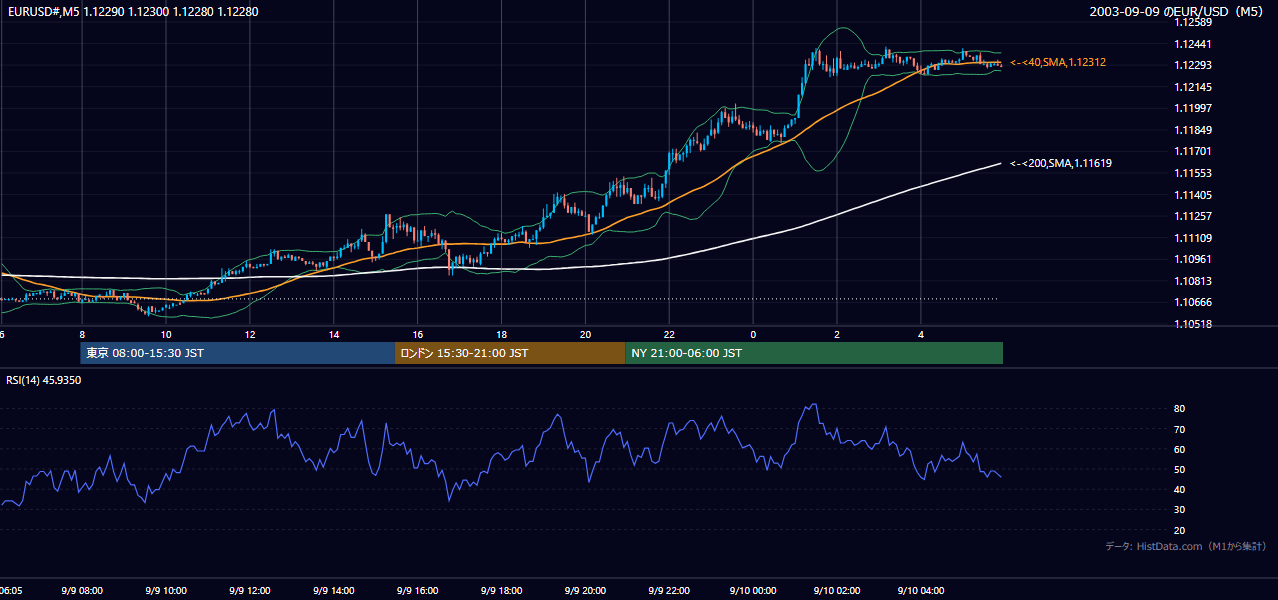
Task: Click the RSI 20 level label
Action: (x=1180, y=530)
